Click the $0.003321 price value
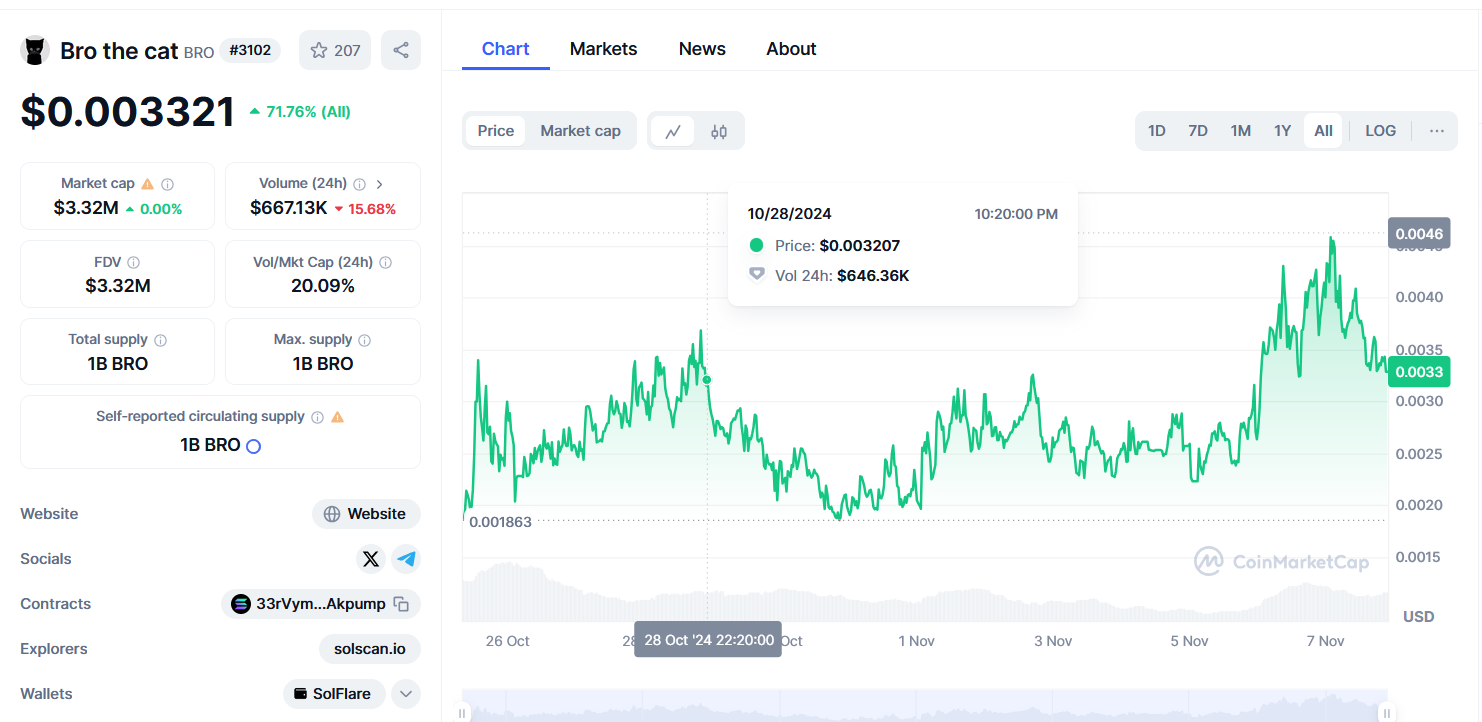1482x722 pixels. (x=128, y=112)
